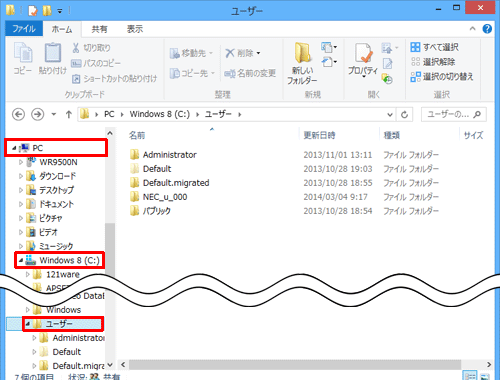Switch to the View (表示) tab
The width and height of the screenshot is (500, 380).
[x=135, y=29]
